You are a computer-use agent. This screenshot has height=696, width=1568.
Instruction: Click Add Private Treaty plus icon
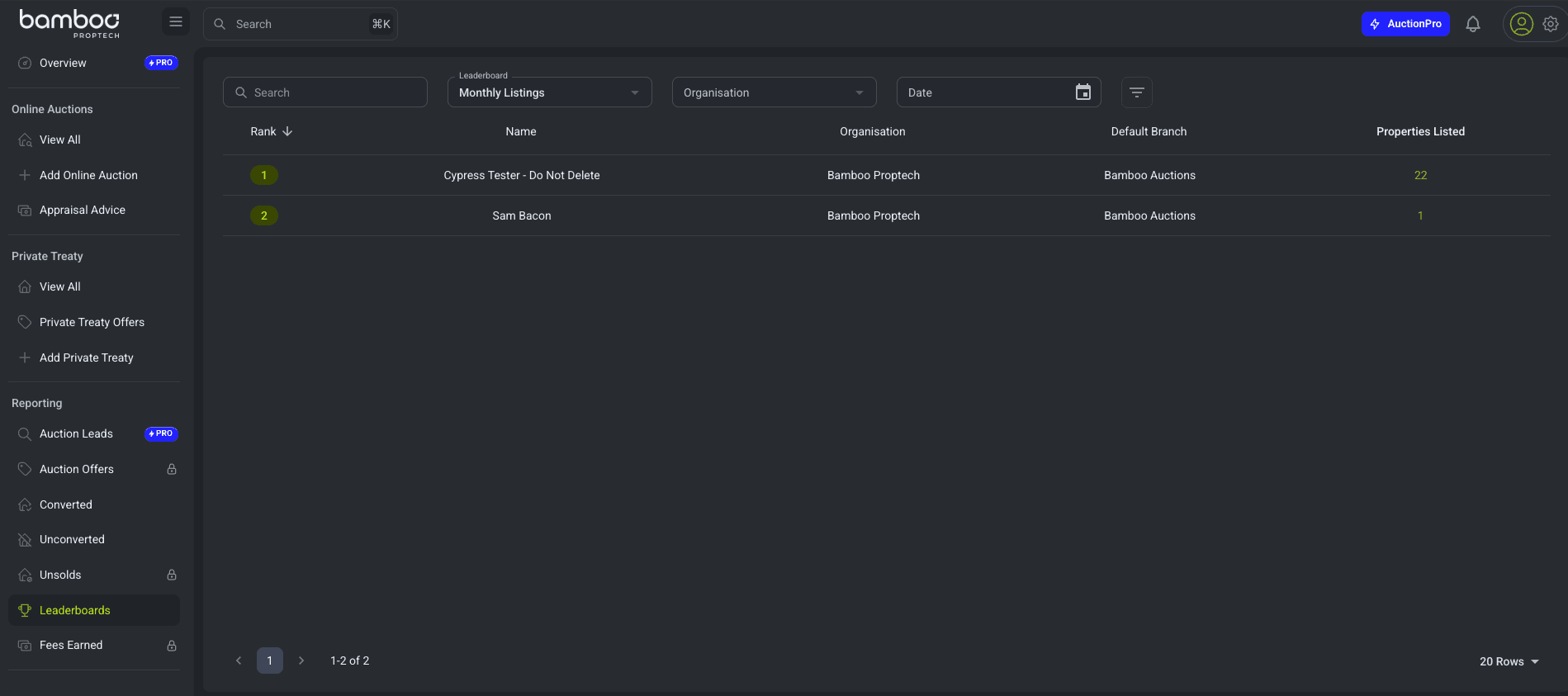click(x=25, y=357)
